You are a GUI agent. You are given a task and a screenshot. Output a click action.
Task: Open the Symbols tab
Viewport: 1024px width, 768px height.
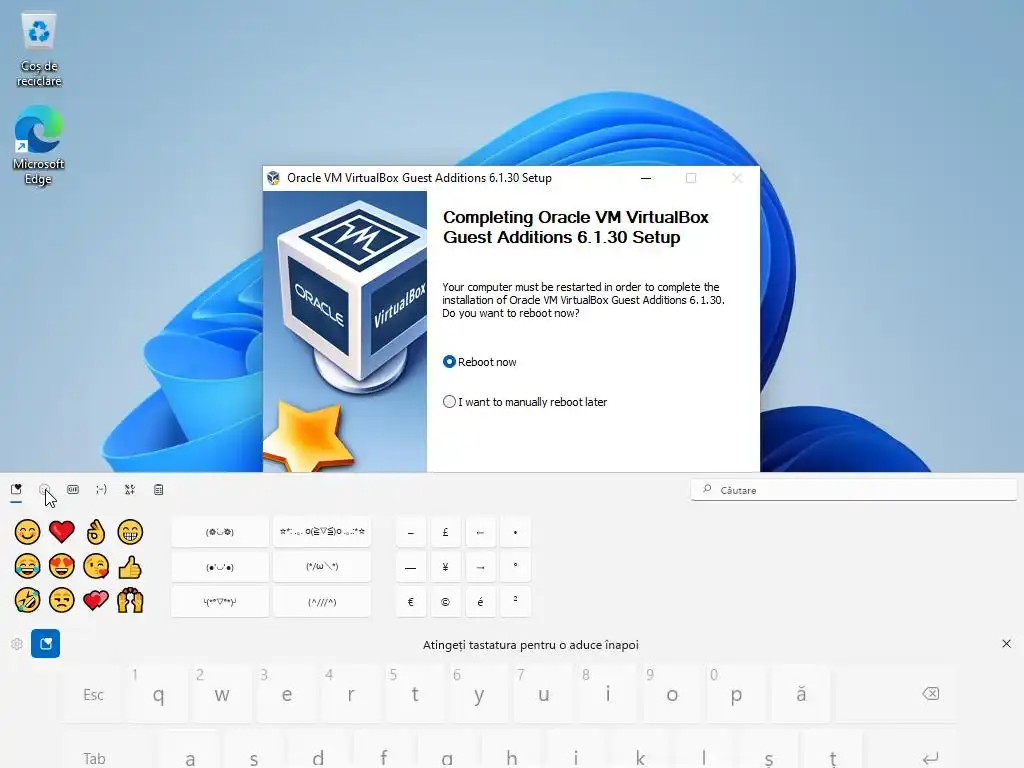[130, 490]
